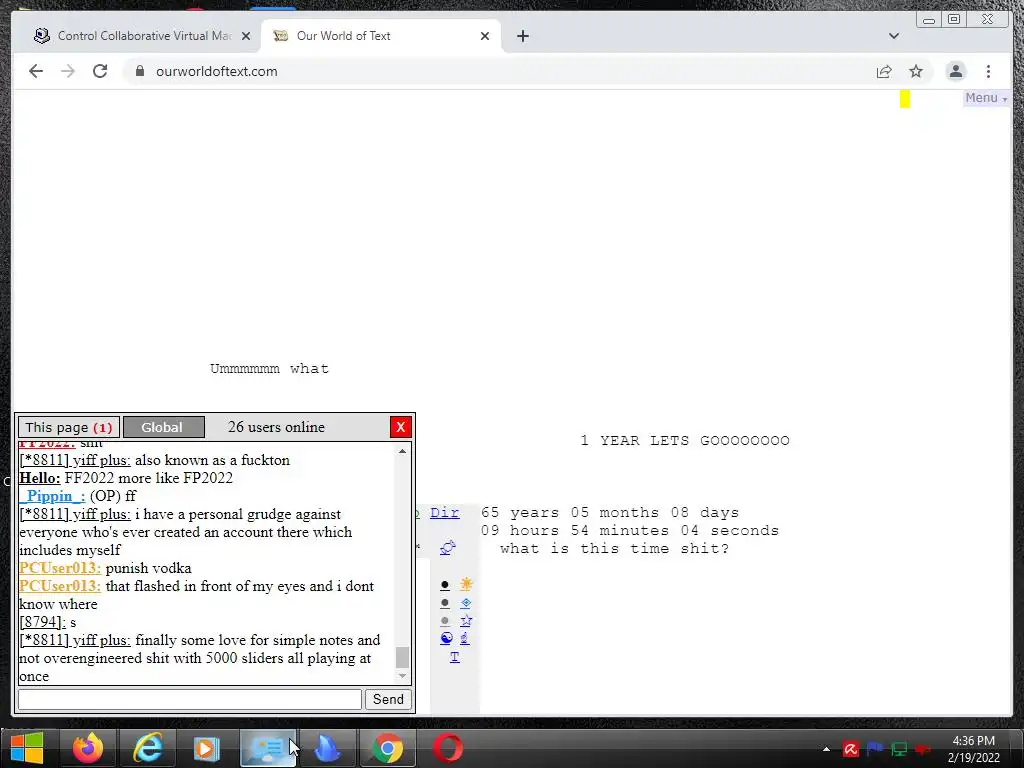The image size is (1024, 768).
Task: Expand the tab search chevron
Action: coord(893,36)
